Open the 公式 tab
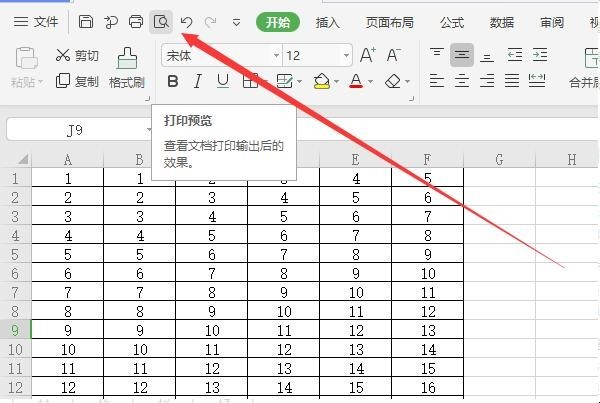Viewport: 600px width, 403px height. [452, 22]
